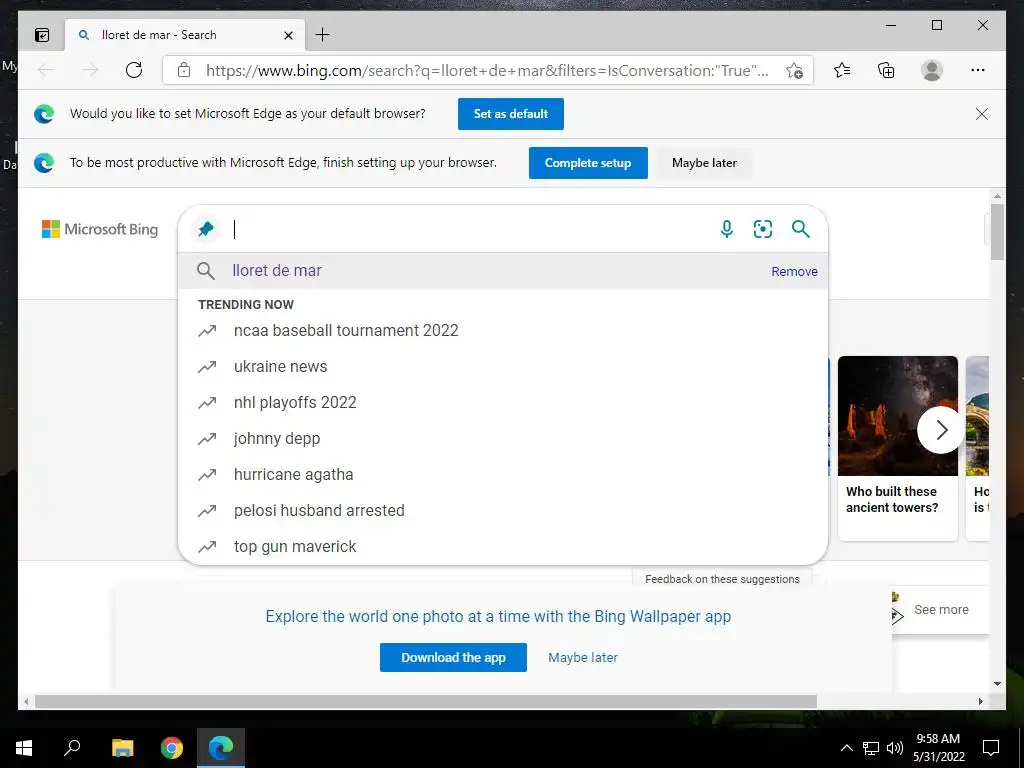Click the pin icon in search box
This screenshot has height=768, width=1024.
(206, 229)
